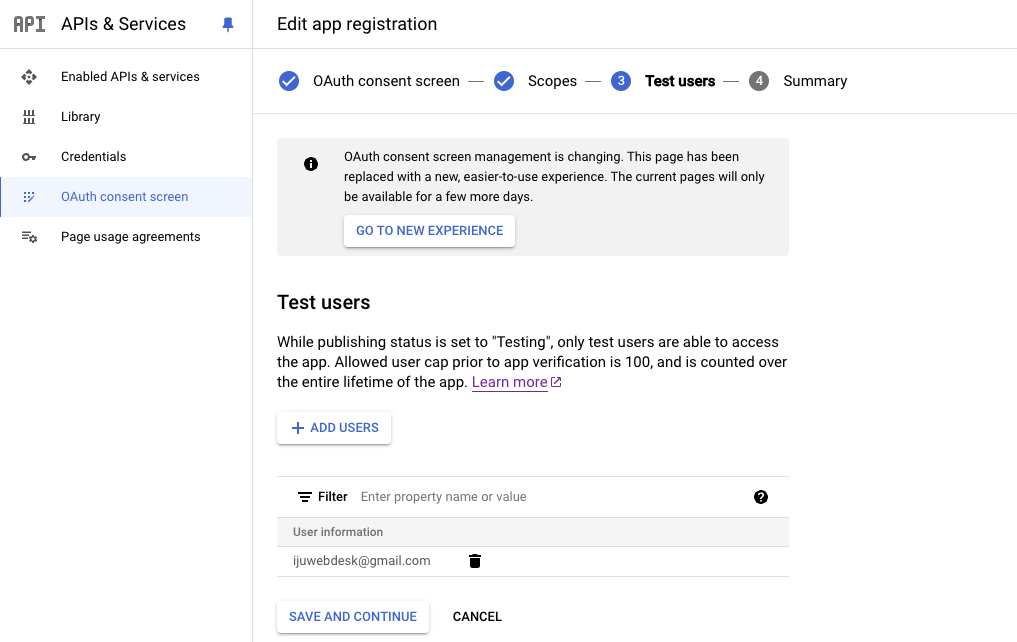Select the Test users step
This screenshot has width=1017, height=642.
pos(680,81)
